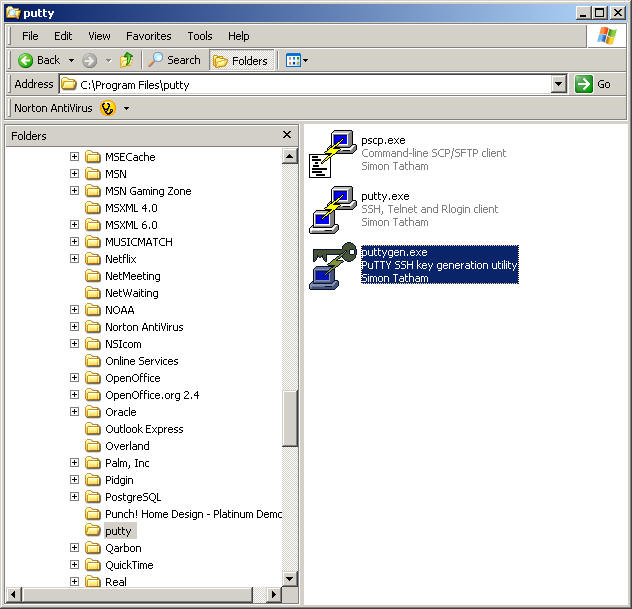
Task: Select the open putty folder icon
Action: 93,530
